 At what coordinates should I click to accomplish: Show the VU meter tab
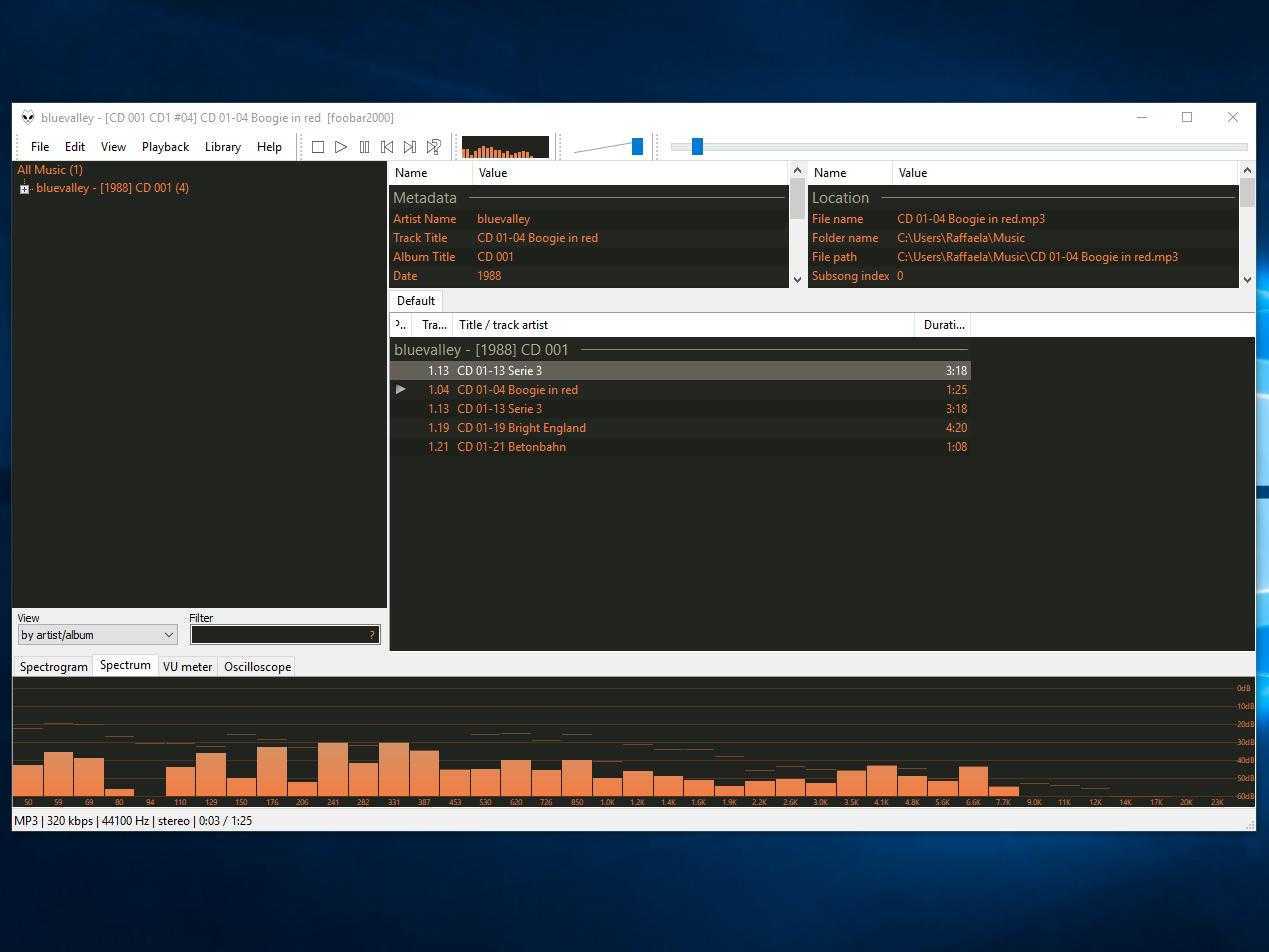[187, 667]
